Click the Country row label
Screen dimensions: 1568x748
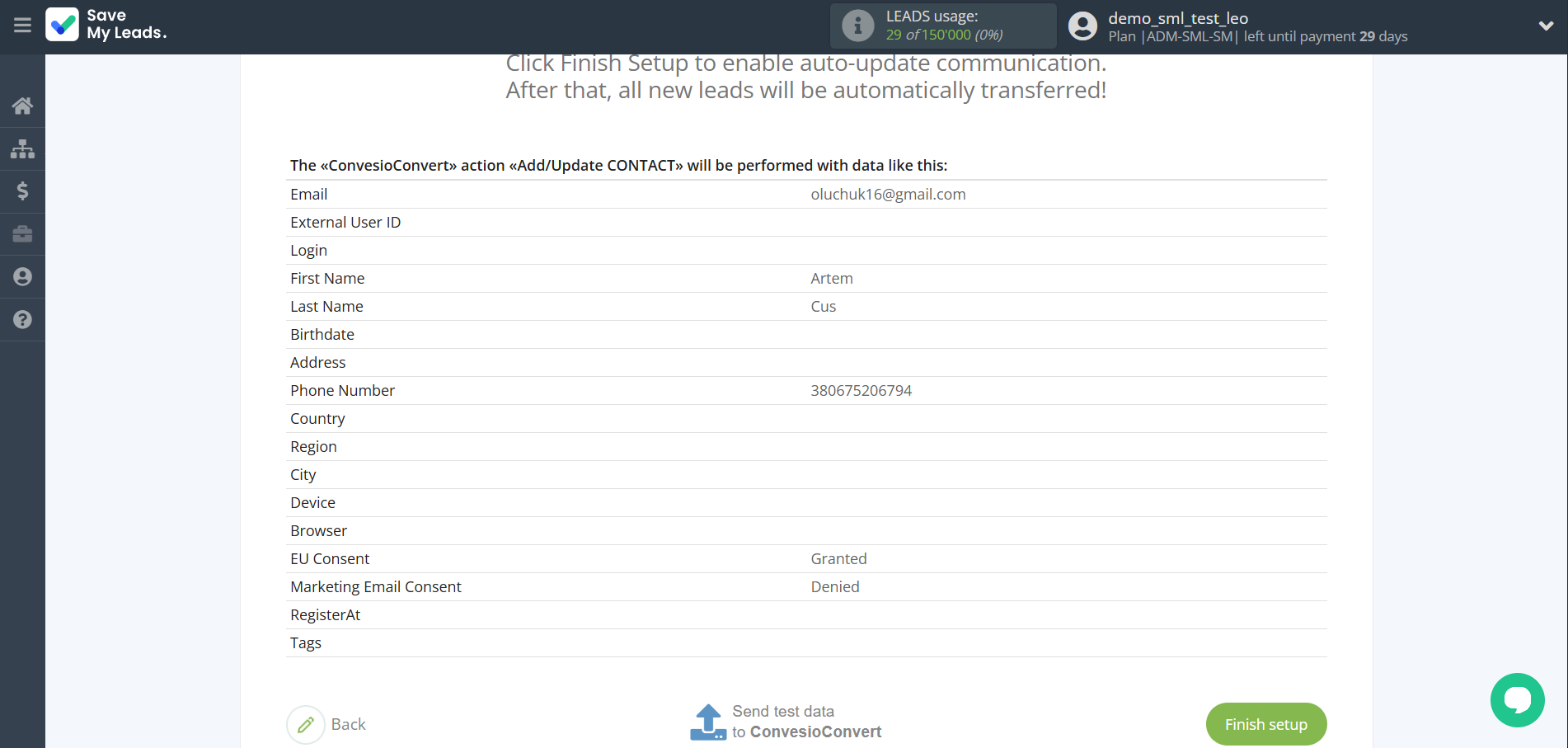pyautogui.click(x=317, y=418)
